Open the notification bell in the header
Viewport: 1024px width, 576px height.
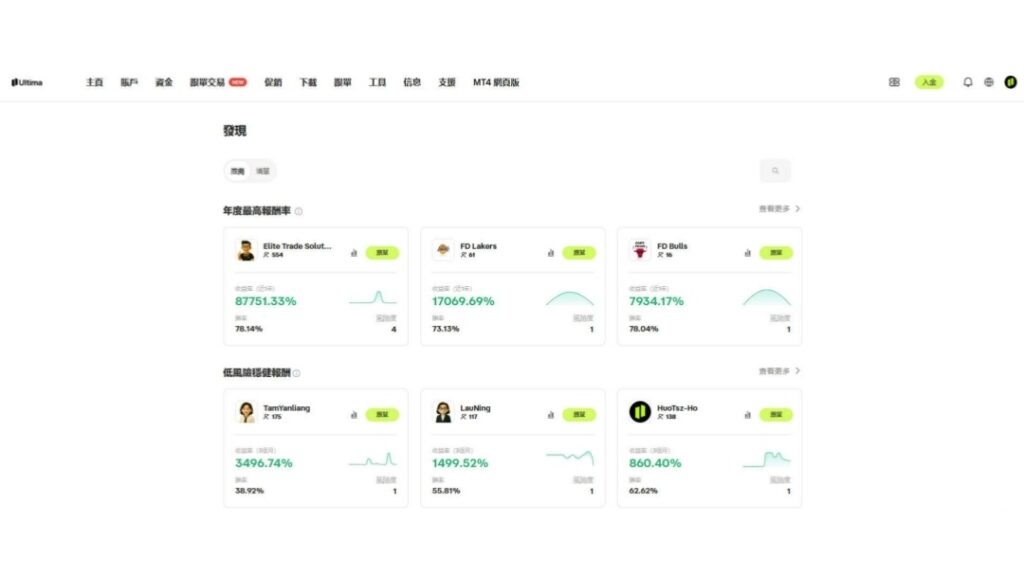pyautogui.click(x=966, y=82)
